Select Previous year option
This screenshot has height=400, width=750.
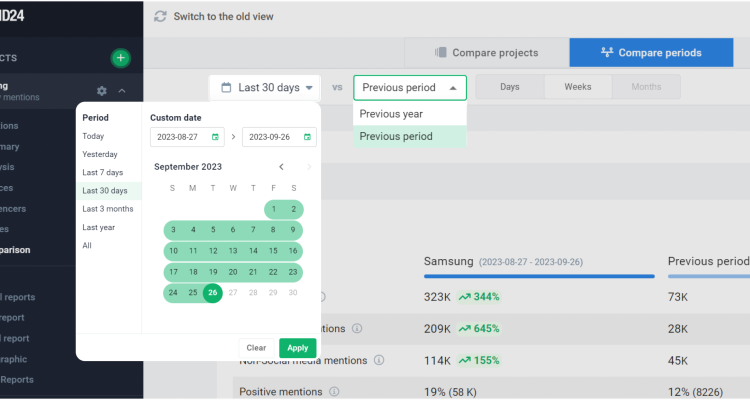click(391, 114)
